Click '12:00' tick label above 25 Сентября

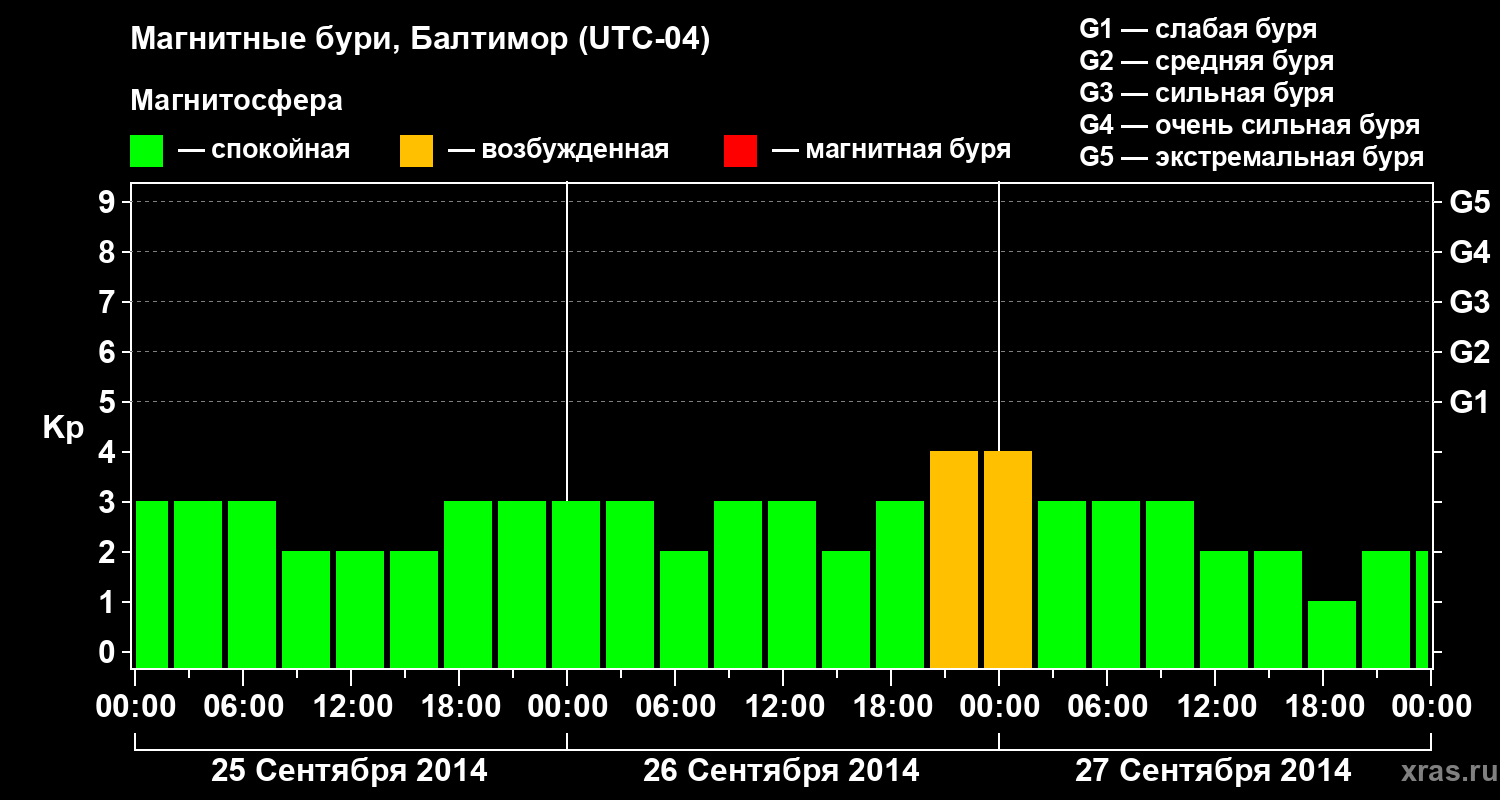click(352, 707)
